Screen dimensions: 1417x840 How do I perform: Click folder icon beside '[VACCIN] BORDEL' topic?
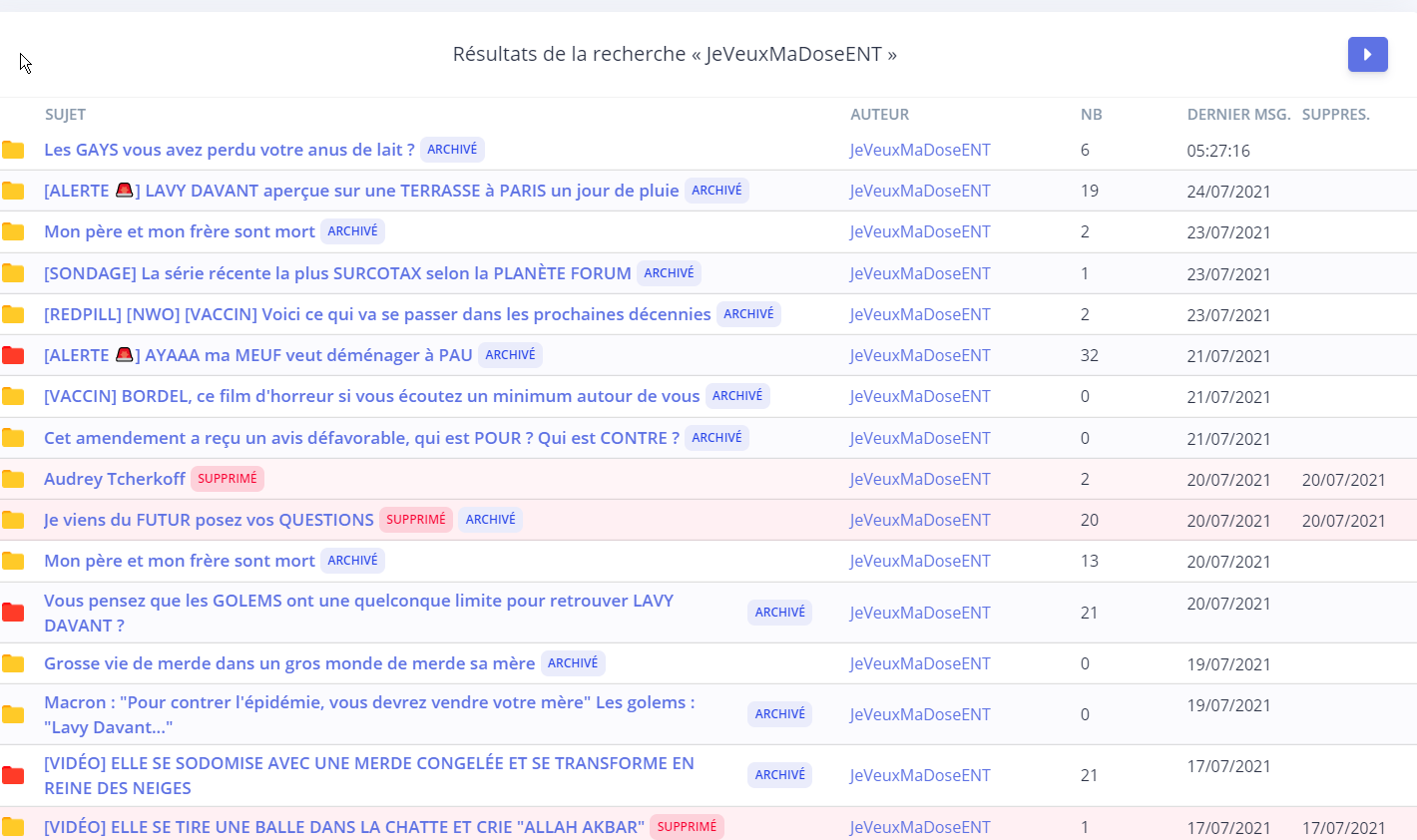(13, 396)
